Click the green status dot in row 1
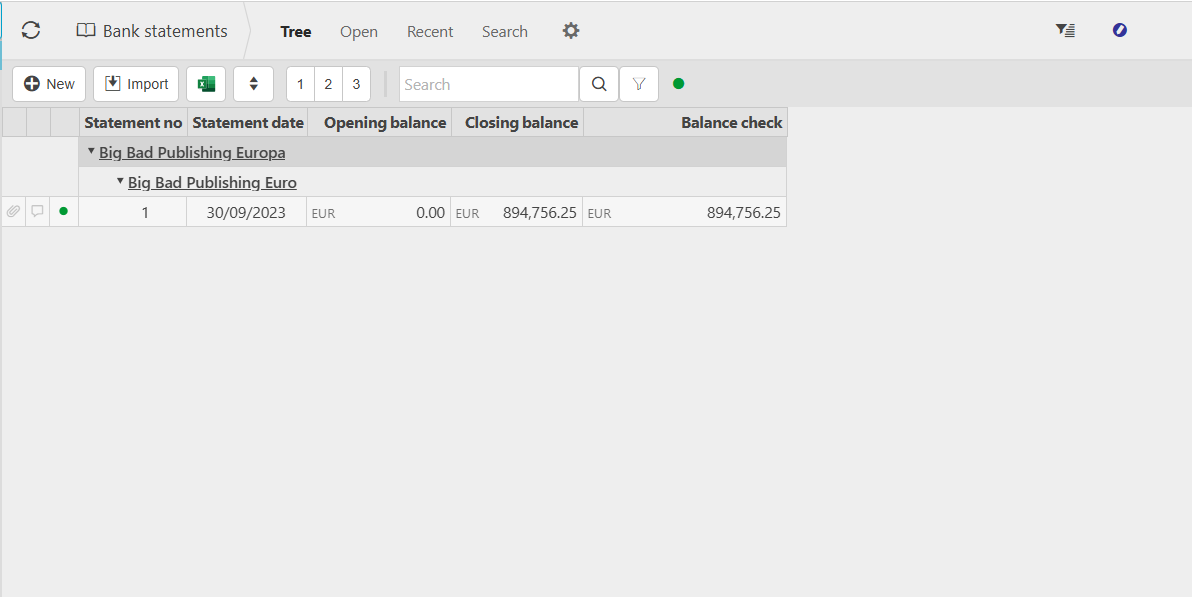Image resolution: width=1192 pixels, height=597 pixels. click(x=64, y=211)
